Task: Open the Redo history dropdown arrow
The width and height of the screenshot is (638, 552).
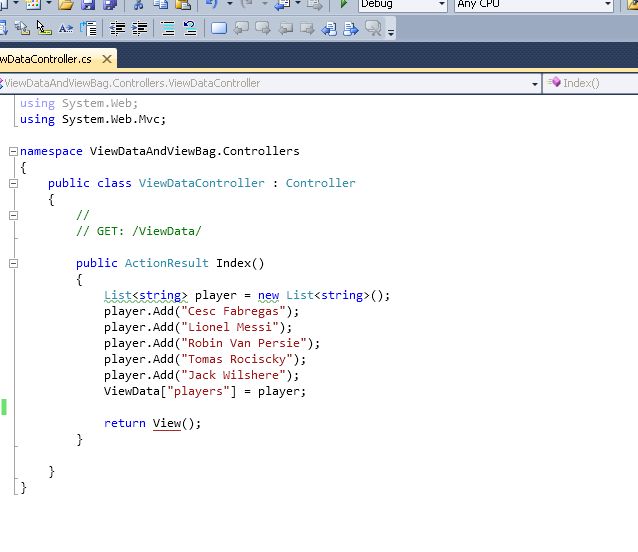Action: 264,3
